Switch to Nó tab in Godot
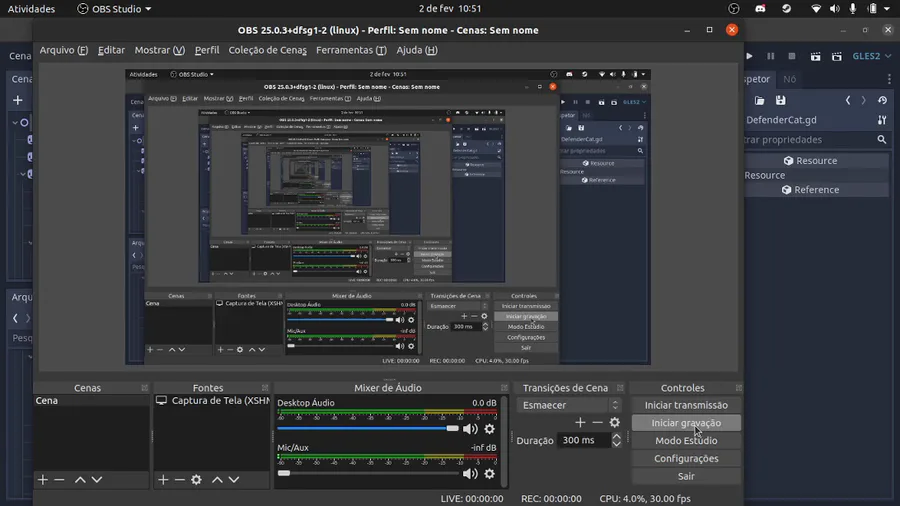900x506 pixels. (x=790, y=79)
